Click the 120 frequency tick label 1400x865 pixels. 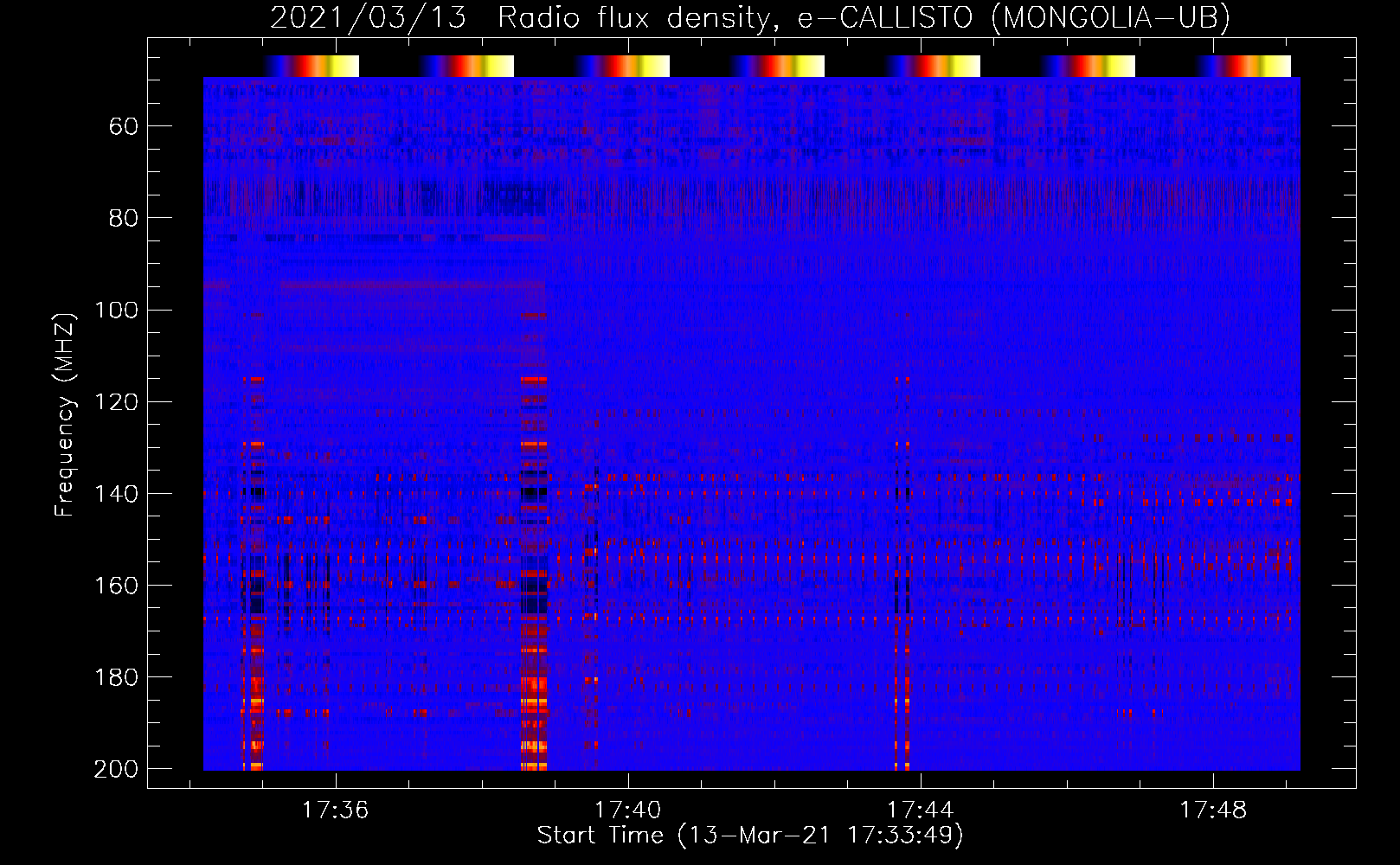coord(116,402)
